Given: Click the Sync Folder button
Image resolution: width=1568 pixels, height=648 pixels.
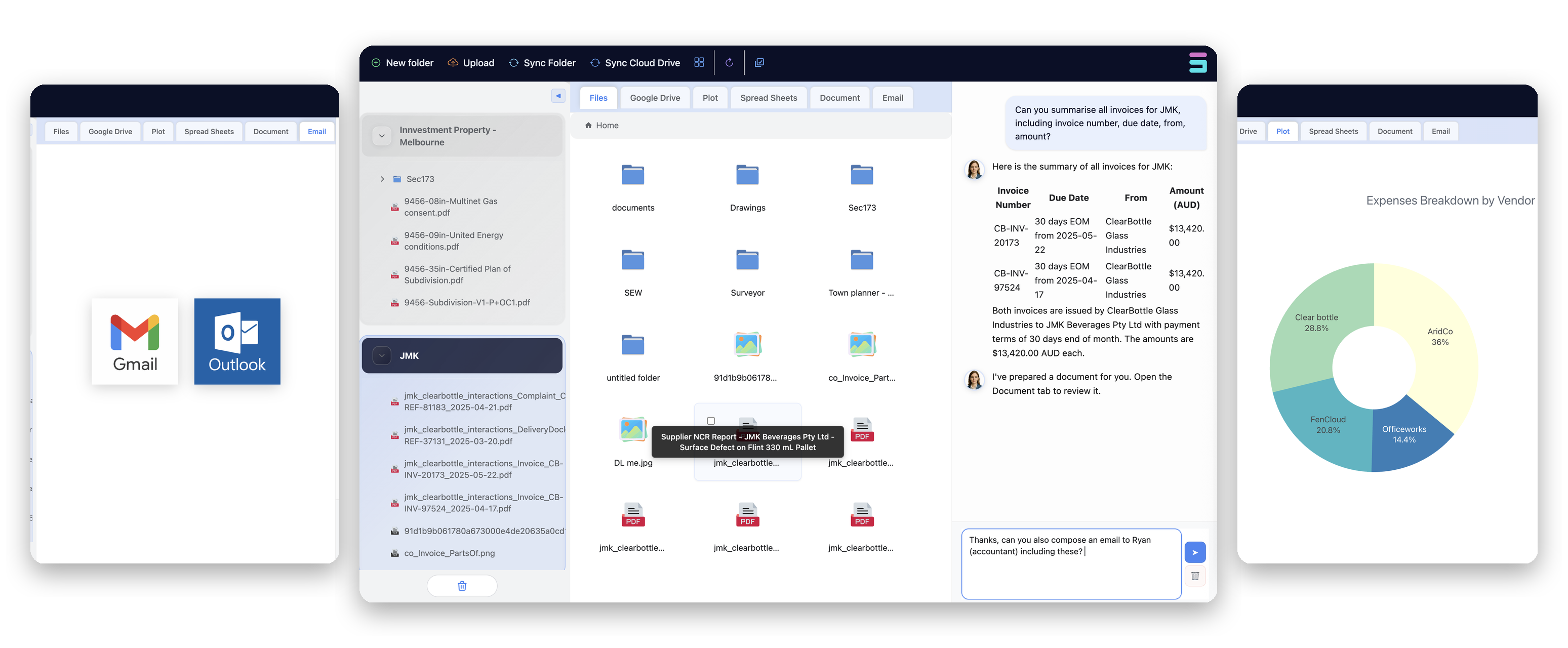Looking at the screenshot, I should [542, 62].
